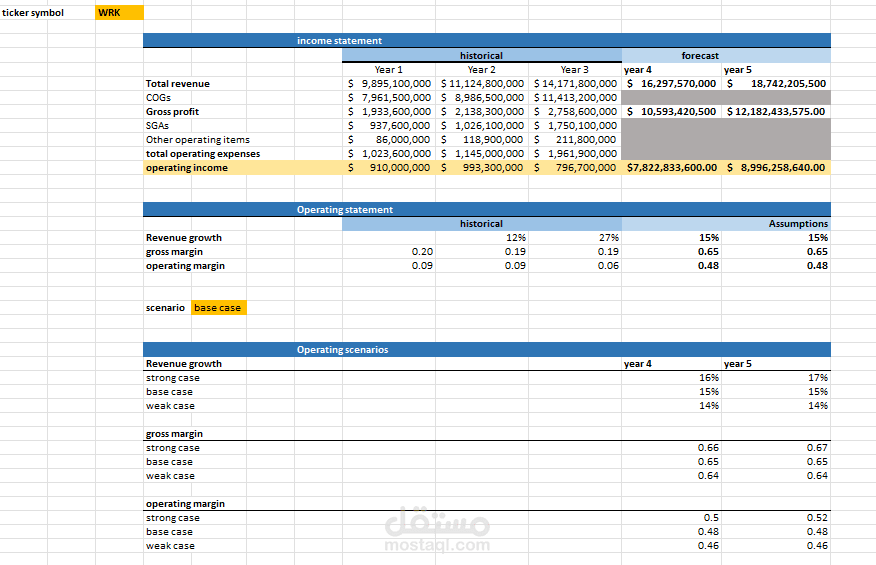Click Year 1 total revenue 9,895,100,000
Screen dimensions: 876x565
pyautogui.click(x=389, y=83)
